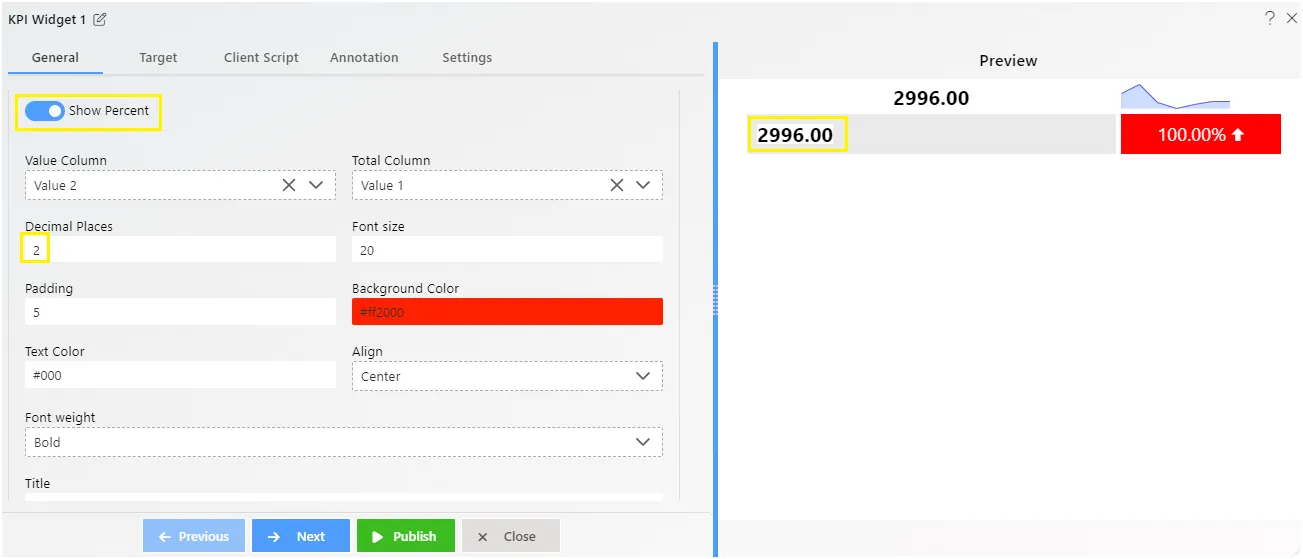Edit the KPI Widget 1 title icon
Viewport: 1303px width, 559px height.
click(x=100, y=19)
